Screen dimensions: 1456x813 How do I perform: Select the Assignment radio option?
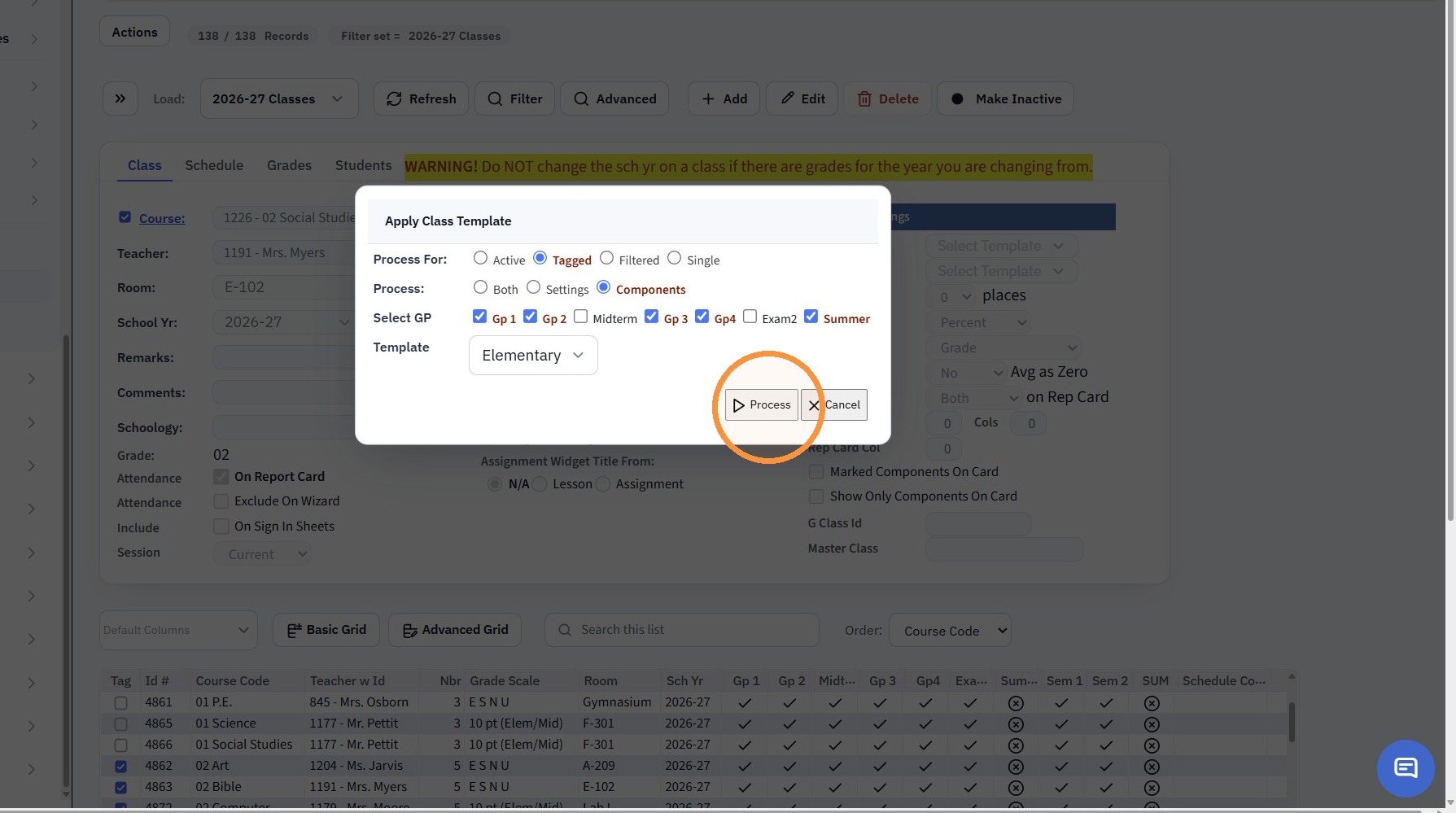602,483
